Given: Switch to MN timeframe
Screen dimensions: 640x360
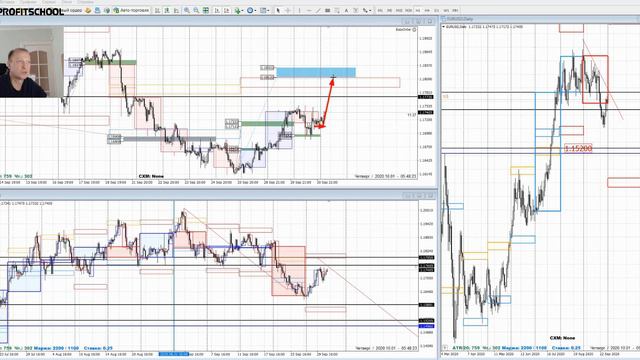Looking at the screenshot, I should coord(455,10).
